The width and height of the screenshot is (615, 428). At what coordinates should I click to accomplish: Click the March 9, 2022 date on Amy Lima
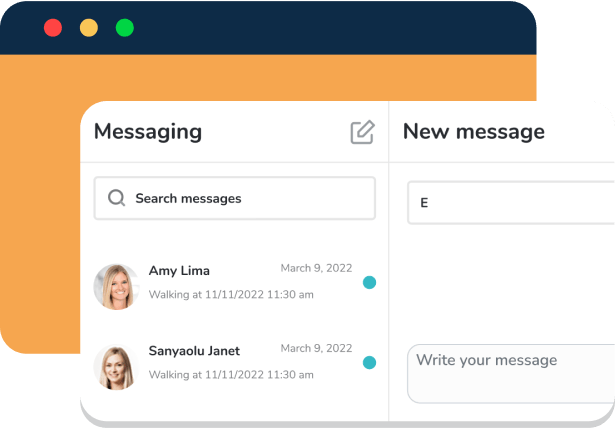316,268
